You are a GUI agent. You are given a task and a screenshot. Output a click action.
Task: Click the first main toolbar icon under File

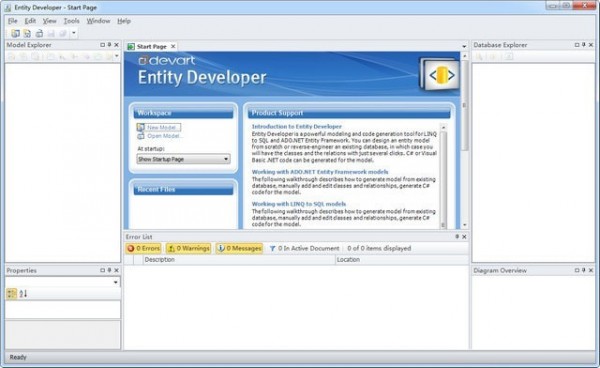tap(15, 34)
